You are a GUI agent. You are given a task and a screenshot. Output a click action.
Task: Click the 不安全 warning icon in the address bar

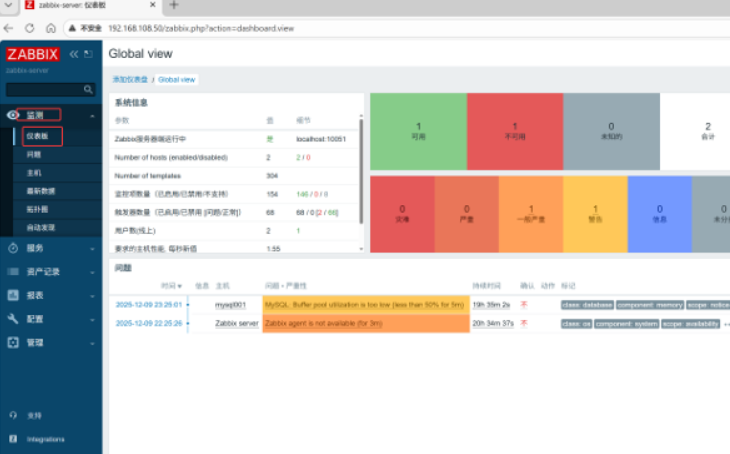pos(72,28)
